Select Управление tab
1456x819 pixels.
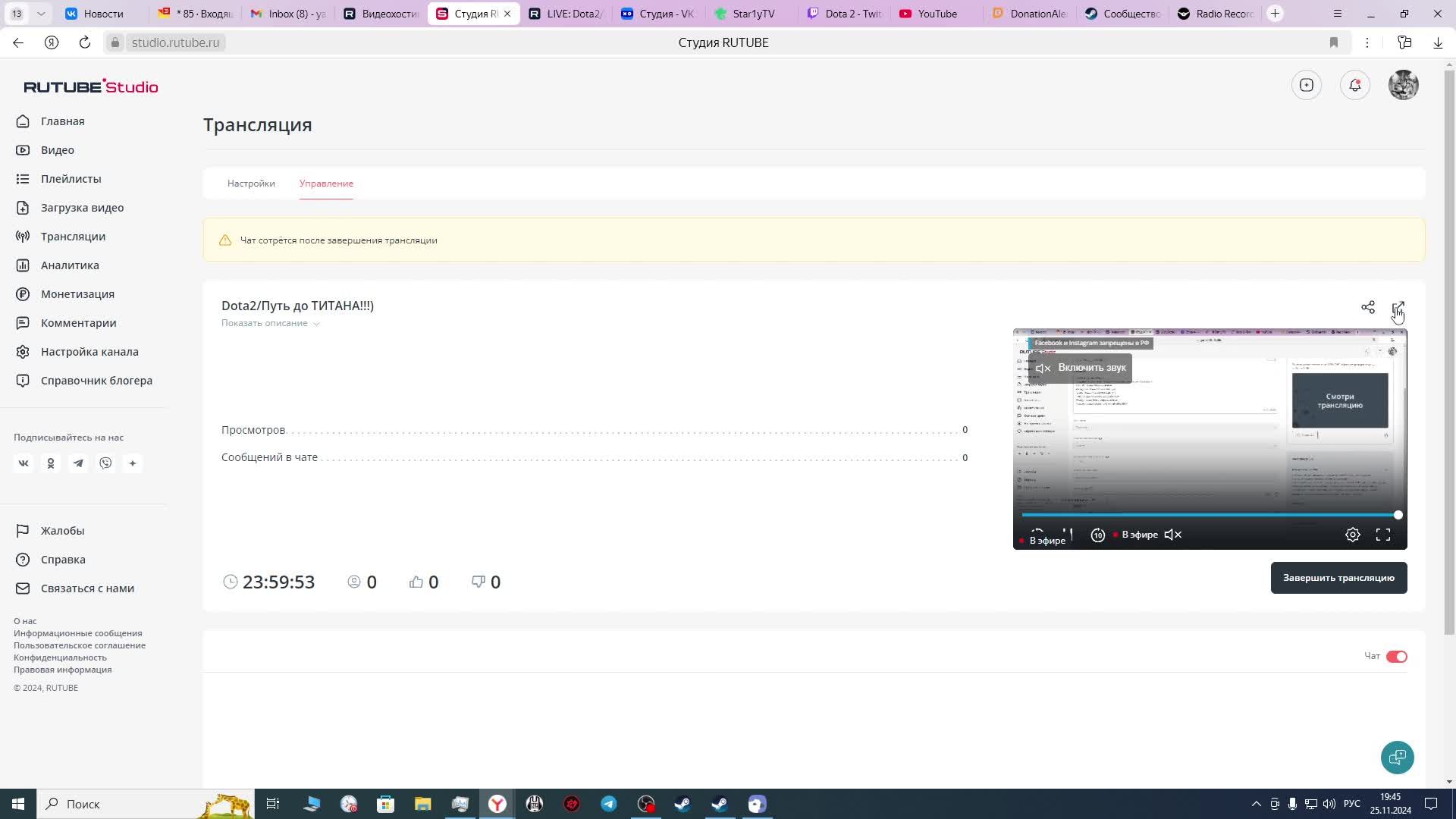pyautogui.click(x=326, y=184)
